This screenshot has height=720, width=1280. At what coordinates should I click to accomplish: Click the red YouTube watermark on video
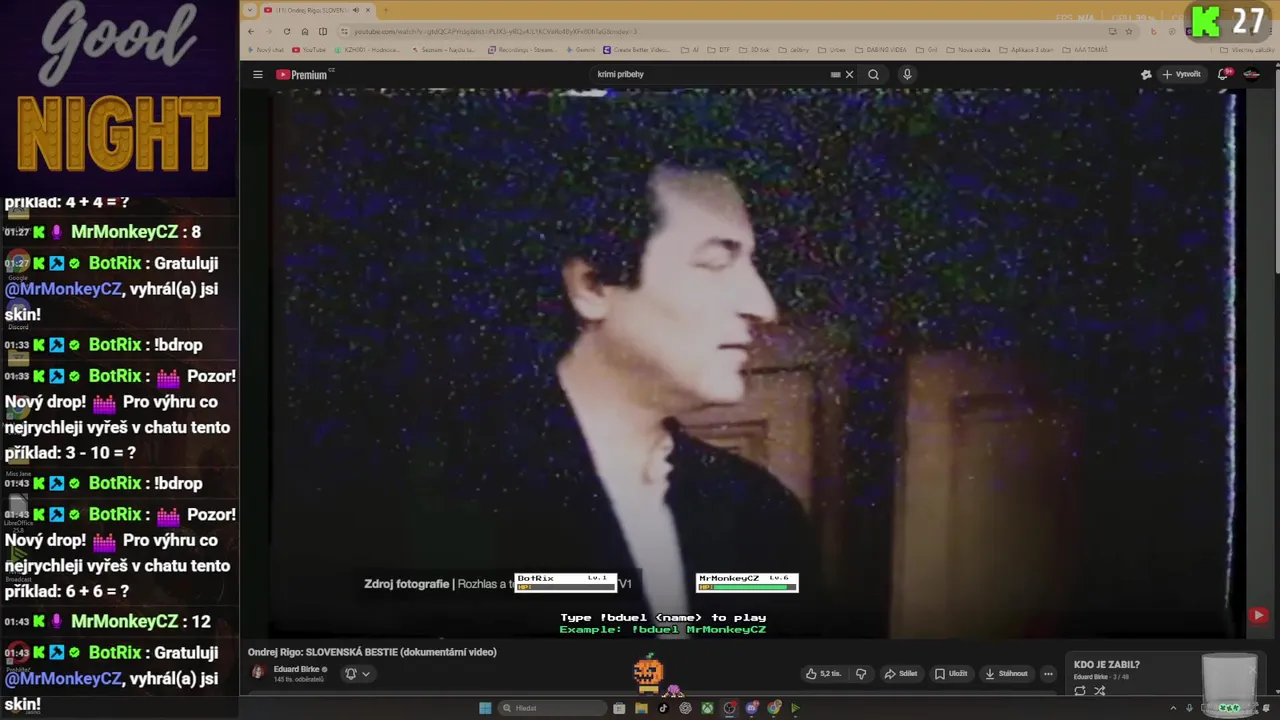(1258, 616)
